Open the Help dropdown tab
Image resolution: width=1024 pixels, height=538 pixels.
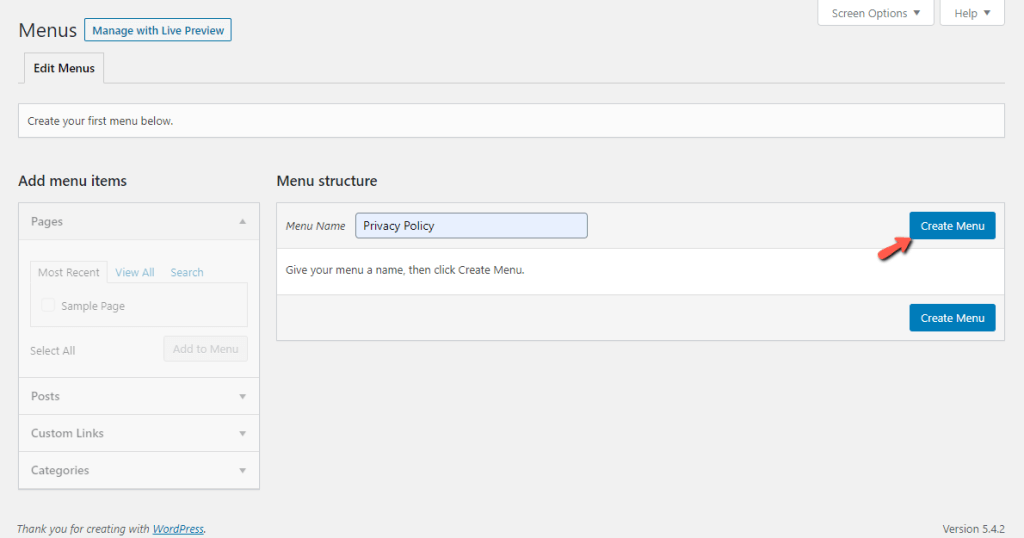pyautogui.click(x=972, y=13)
